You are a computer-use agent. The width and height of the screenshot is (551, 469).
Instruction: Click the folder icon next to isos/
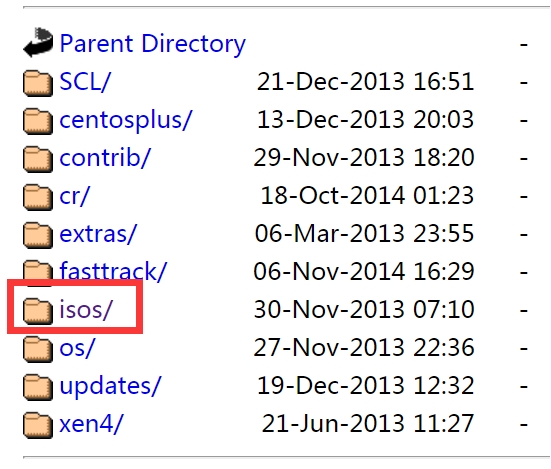coord(38,311)
